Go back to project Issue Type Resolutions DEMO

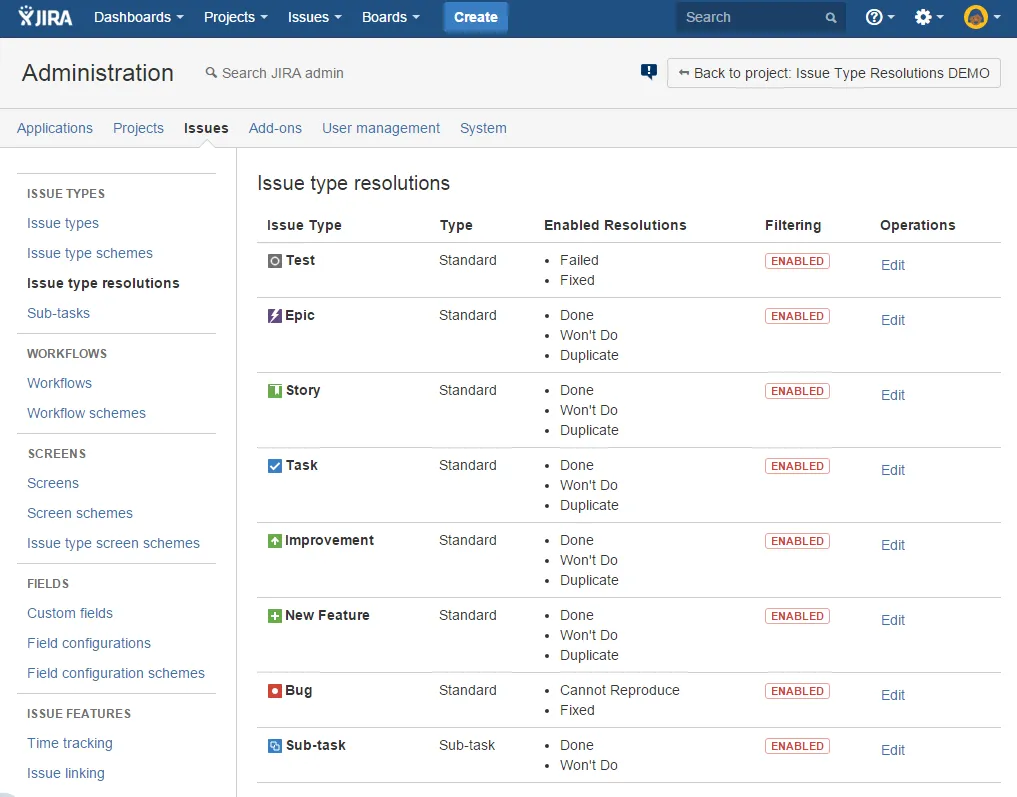833,73
